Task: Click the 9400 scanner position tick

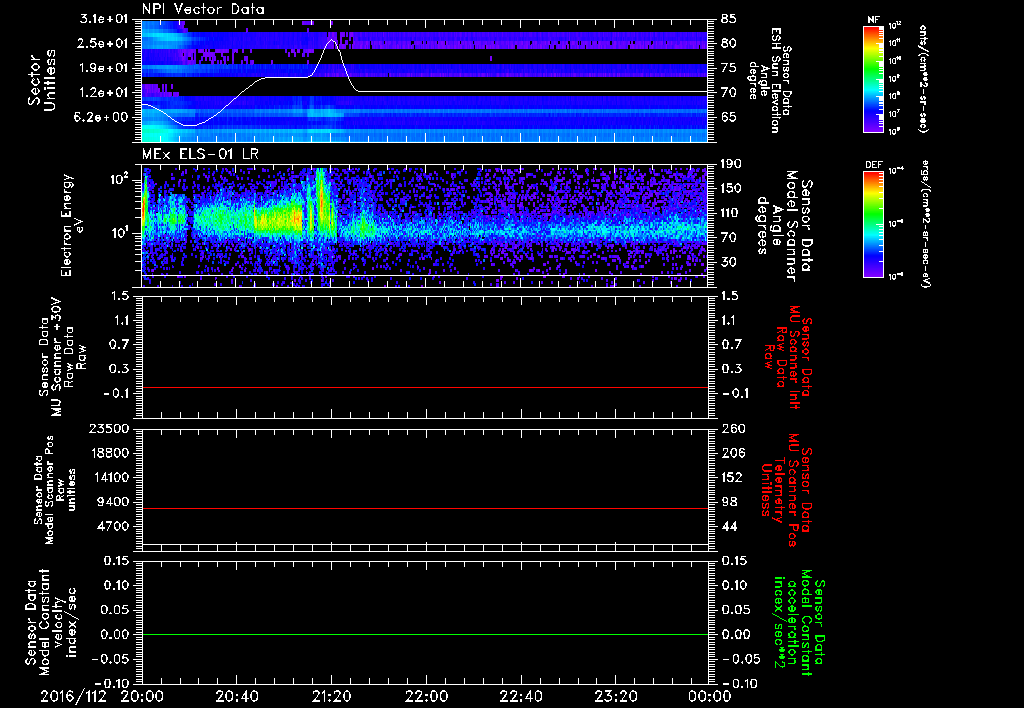Action: tap(112, 502)
